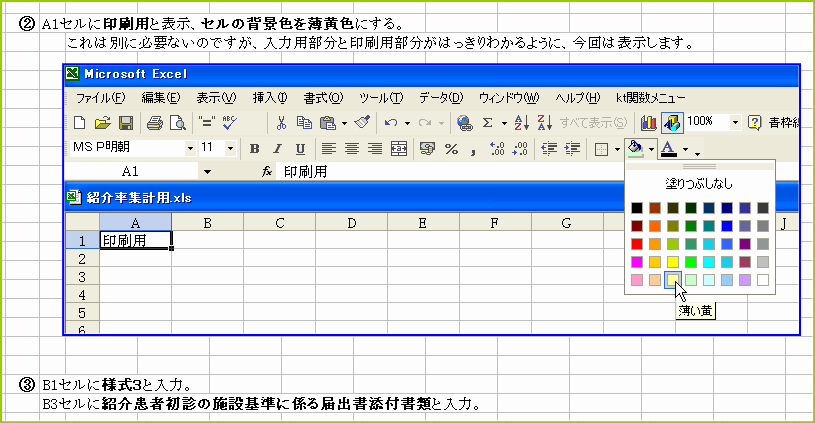Choose 塗りつぶしなし in the fill palette
This screenshot has height=423, width=815.
pos(699,183)
